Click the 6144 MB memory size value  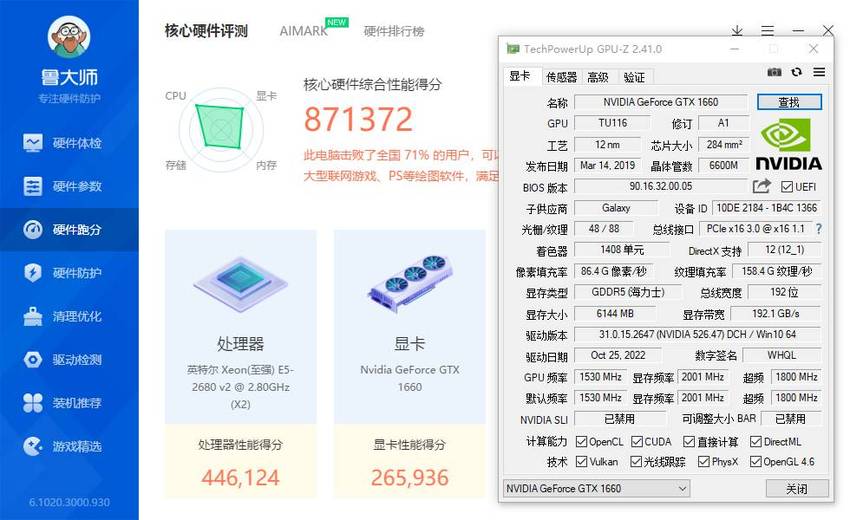pos(615,313)
